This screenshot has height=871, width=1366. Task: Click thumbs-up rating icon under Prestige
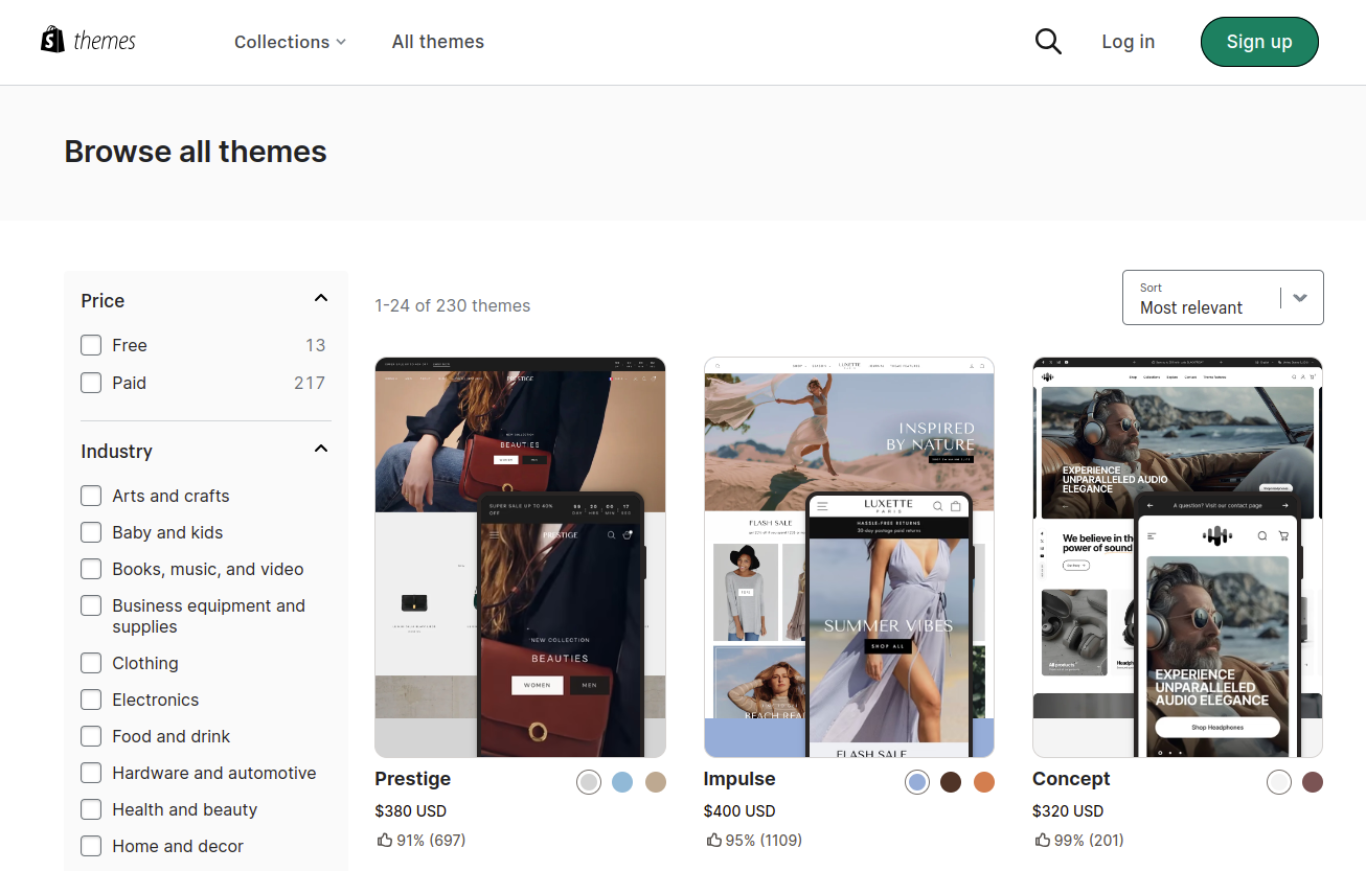385,840
